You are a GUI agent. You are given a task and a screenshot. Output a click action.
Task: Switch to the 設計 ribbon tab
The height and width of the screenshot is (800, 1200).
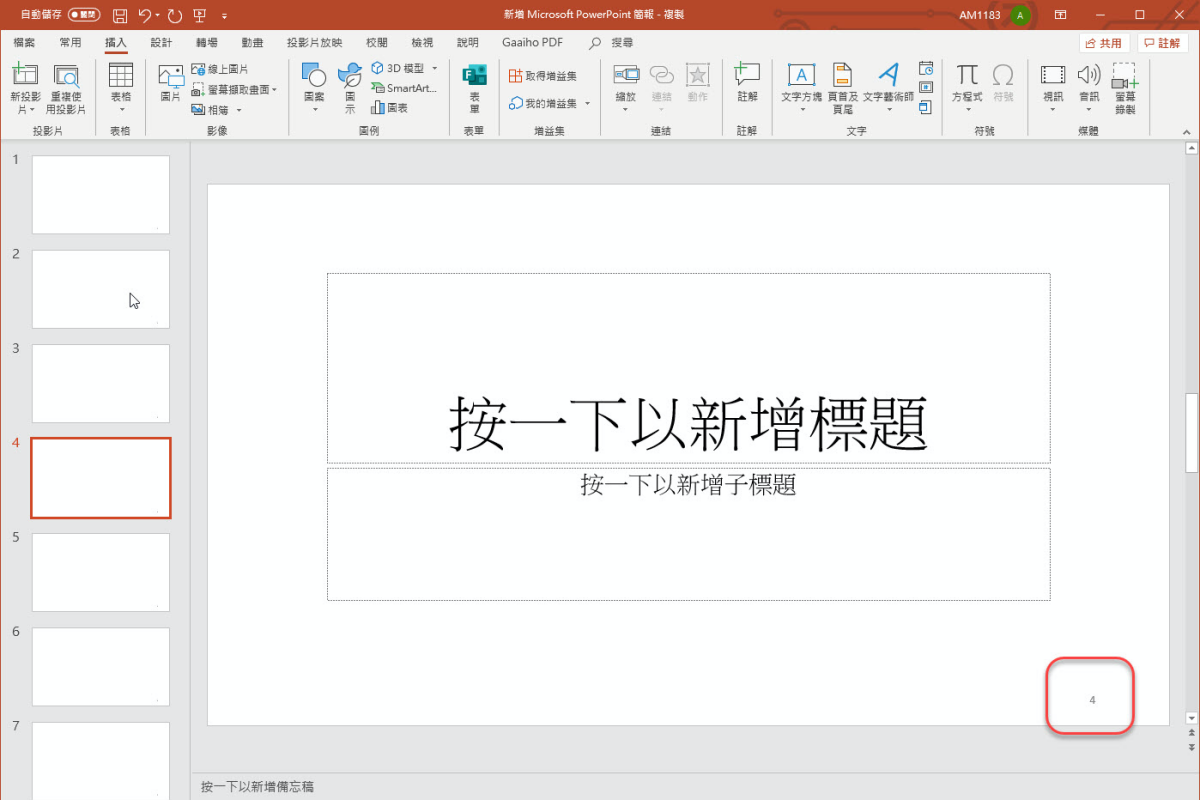coord(160,42)
